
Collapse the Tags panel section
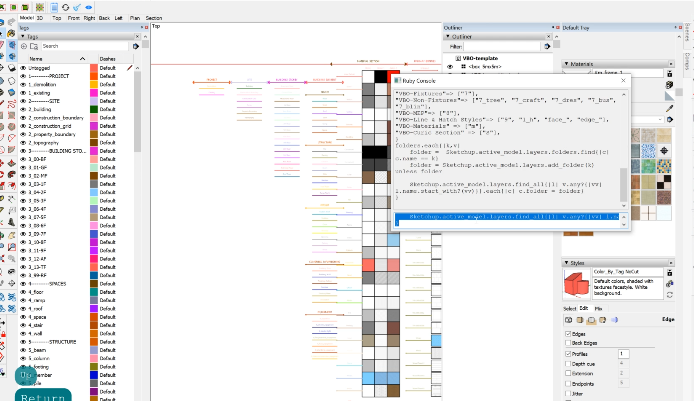(x=23, y=35)
